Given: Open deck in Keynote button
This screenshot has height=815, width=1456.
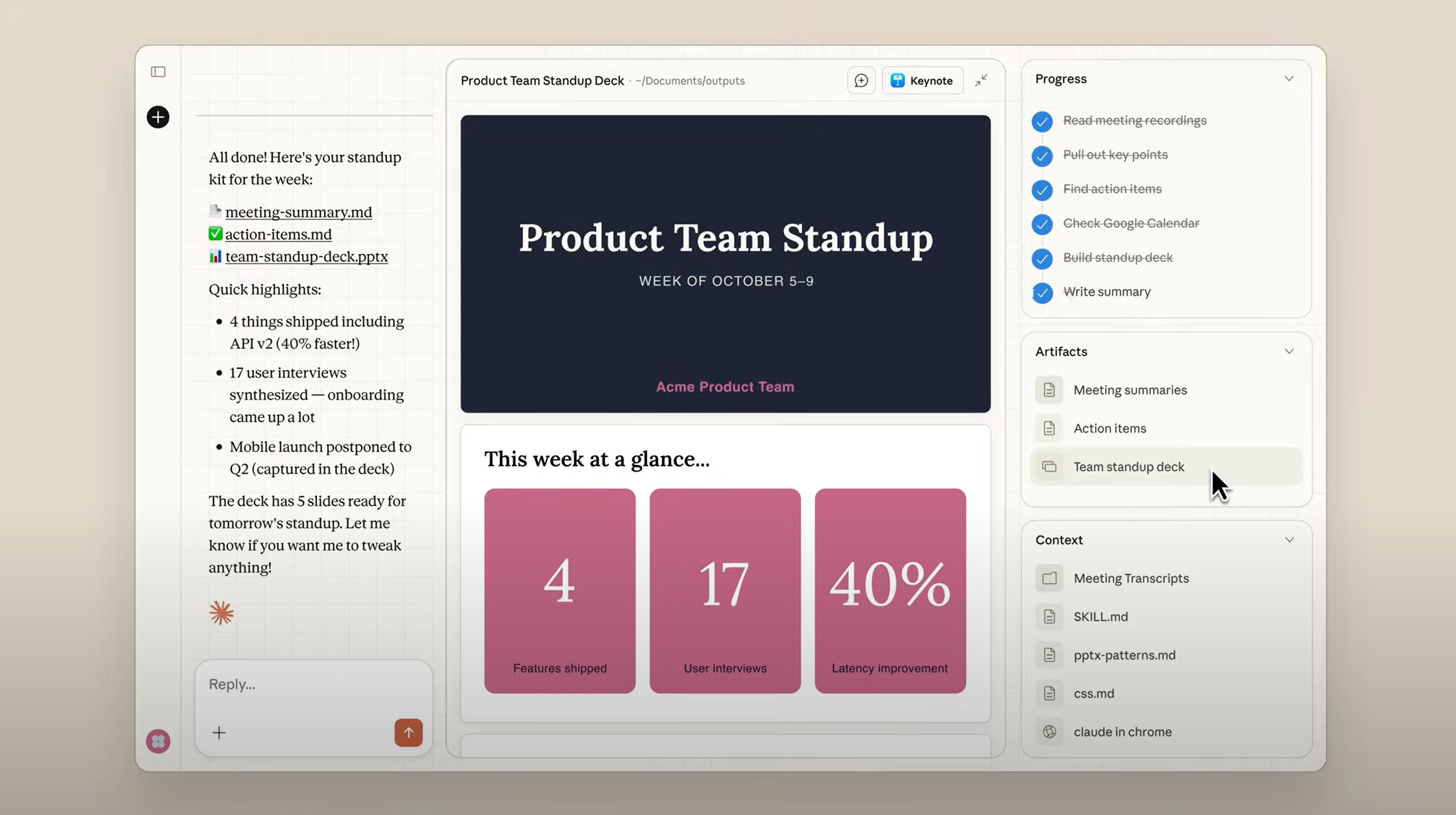Looking at the screenshot, I should pos(922,81).
